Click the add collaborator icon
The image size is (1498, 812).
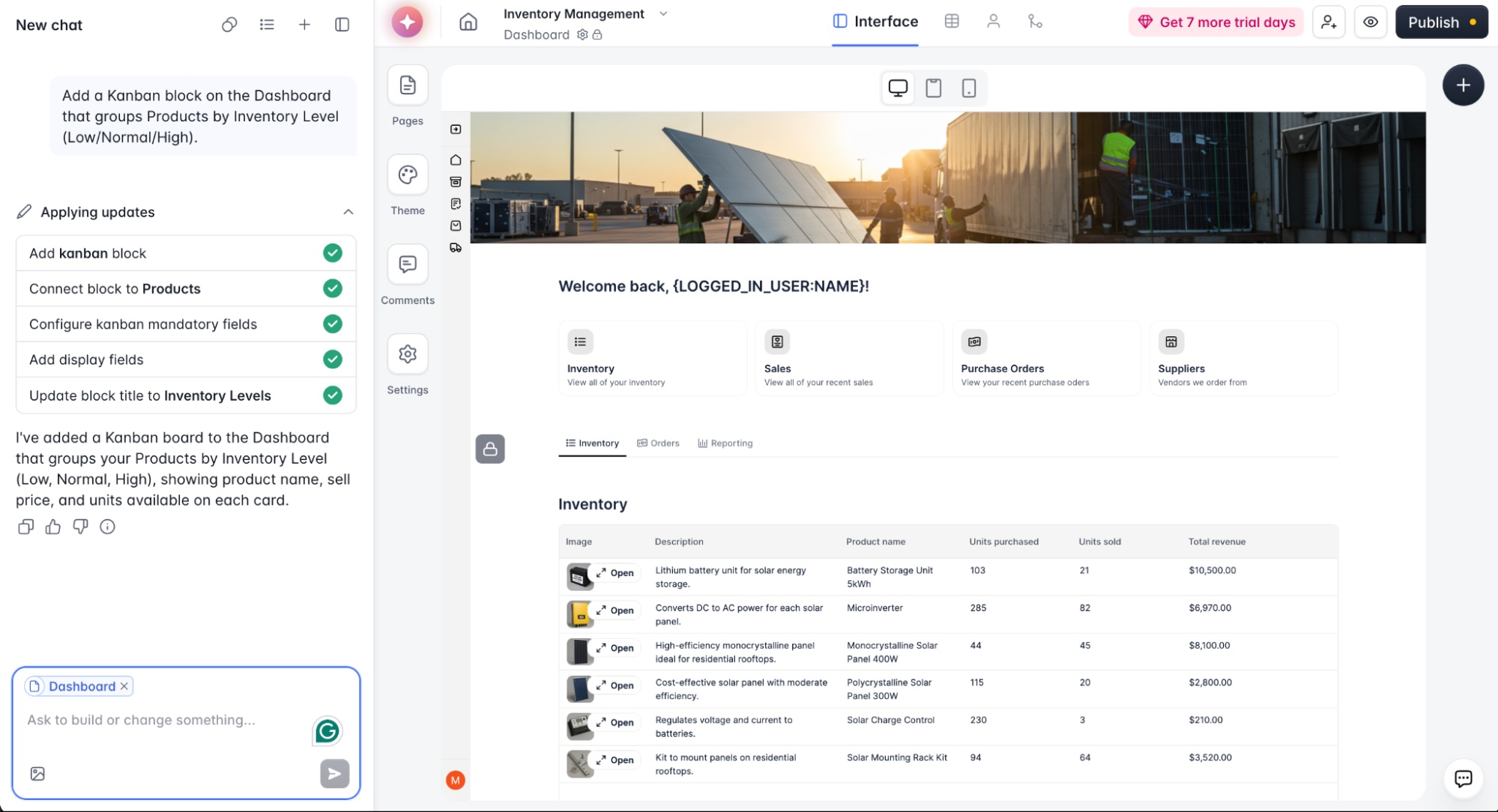point(1329,22)
